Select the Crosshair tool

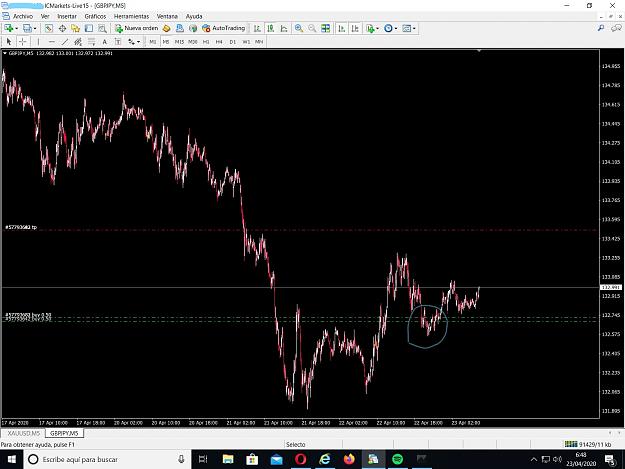[x=23, y=41]
